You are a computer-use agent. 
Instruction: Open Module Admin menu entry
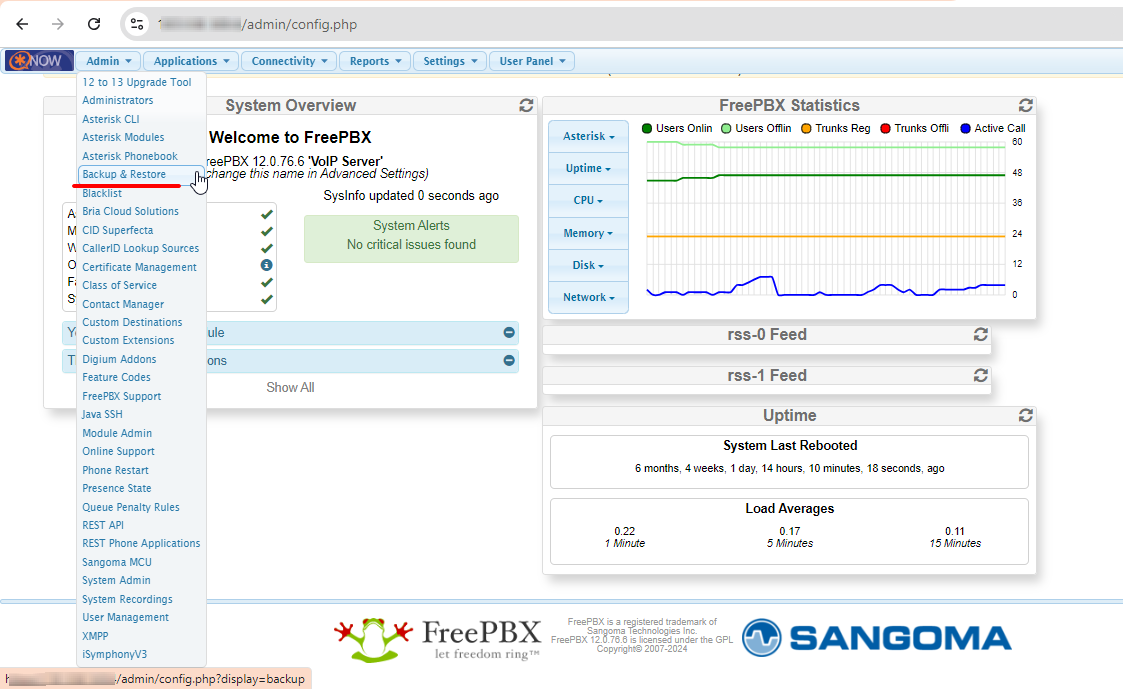117,433
